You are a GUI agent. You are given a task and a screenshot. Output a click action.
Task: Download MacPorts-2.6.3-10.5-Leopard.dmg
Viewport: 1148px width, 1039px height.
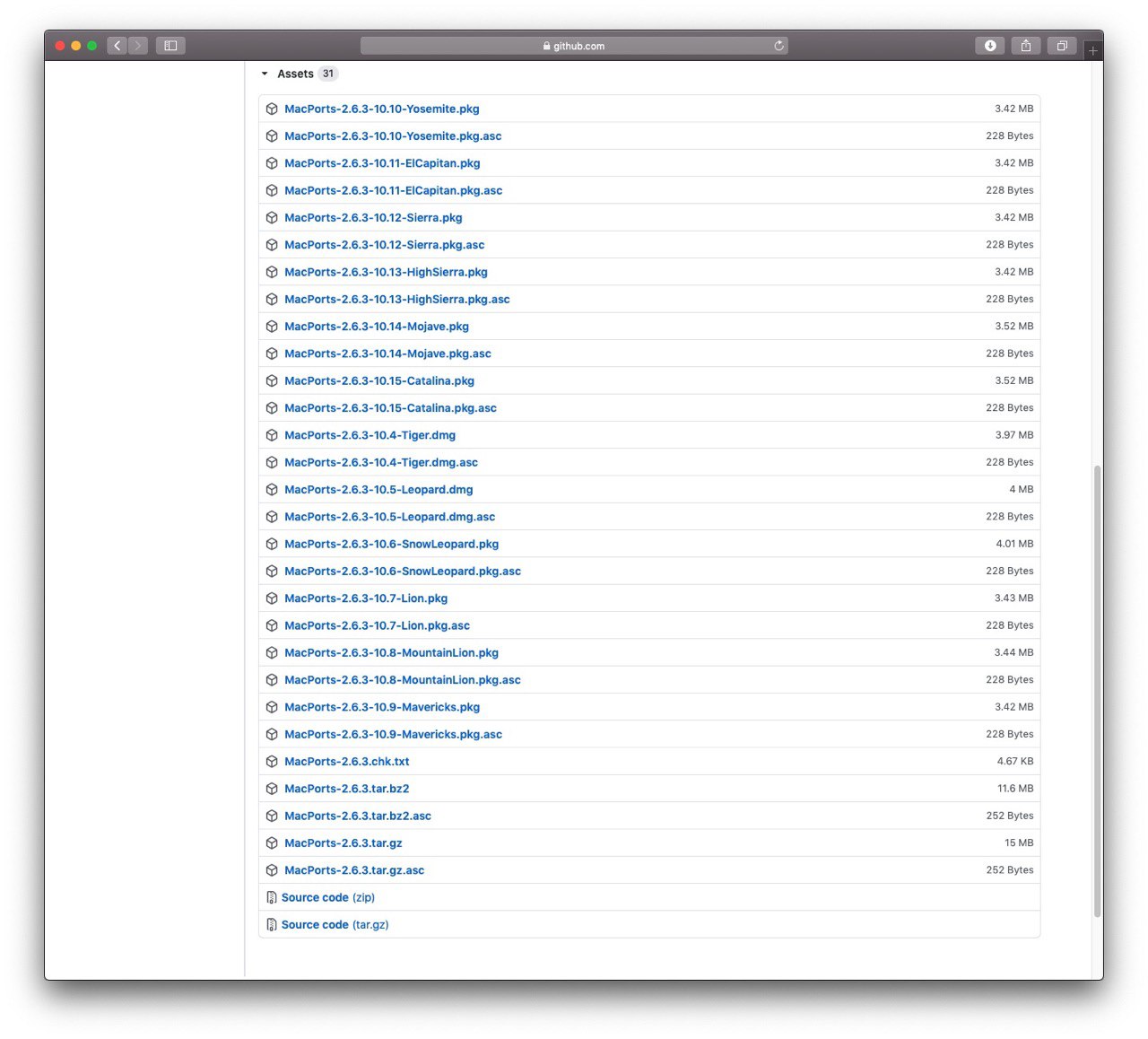tap(378, 490)
